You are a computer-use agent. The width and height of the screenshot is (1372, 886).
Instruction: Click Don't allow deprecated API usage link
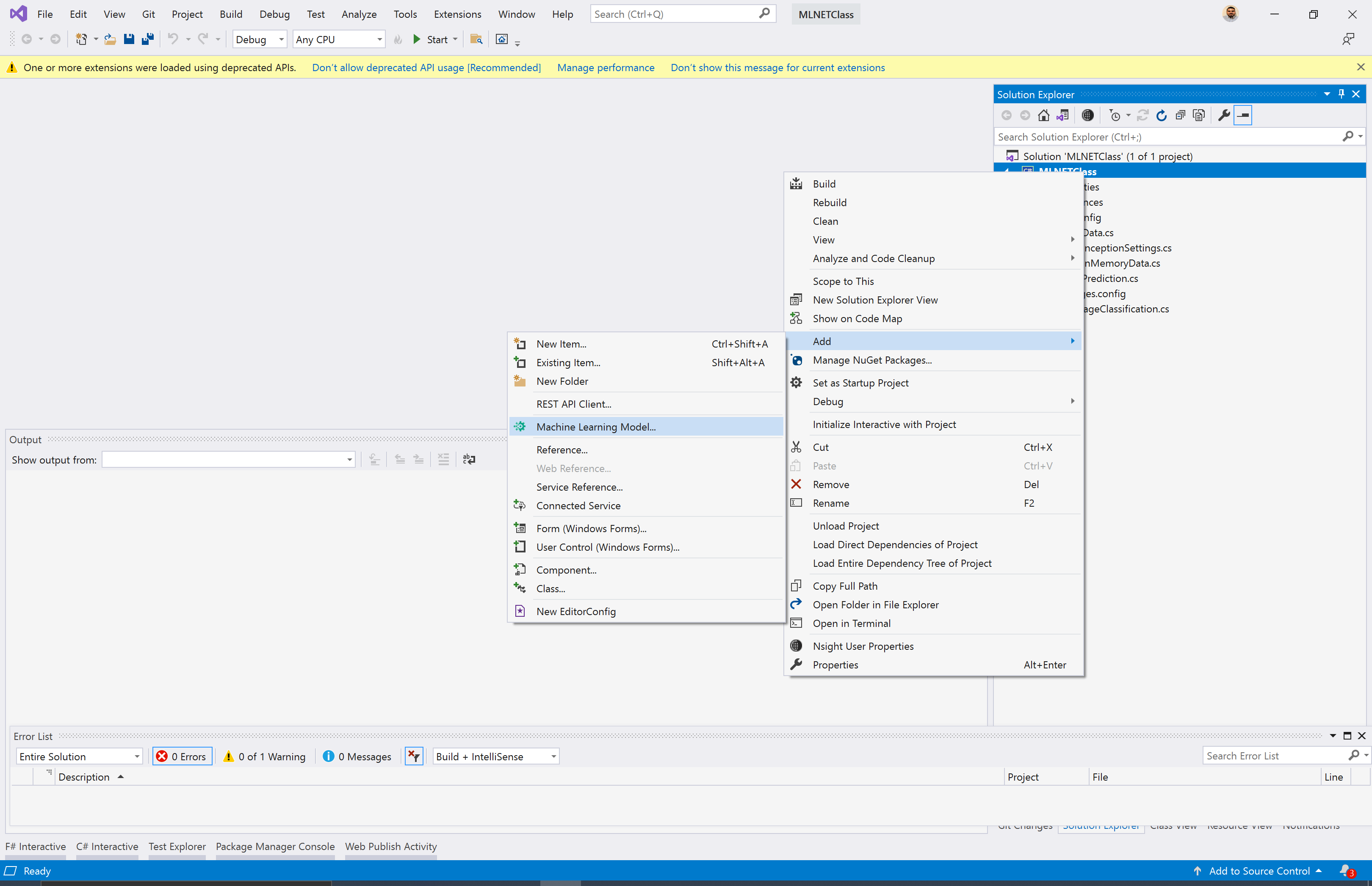pyautogui.click(x=426, y=67)
